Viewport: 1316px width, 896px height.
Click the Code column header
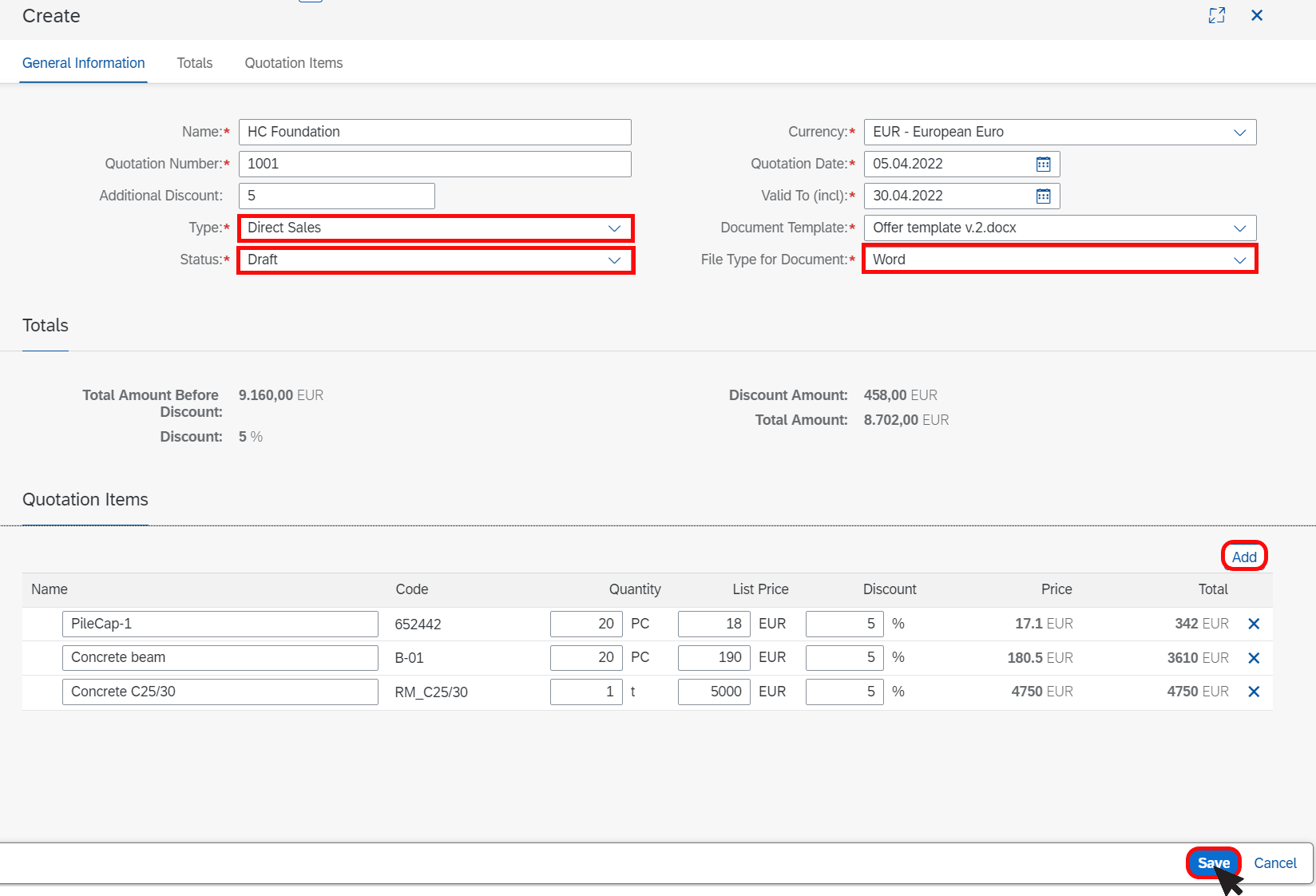click(x=412, y=589)
